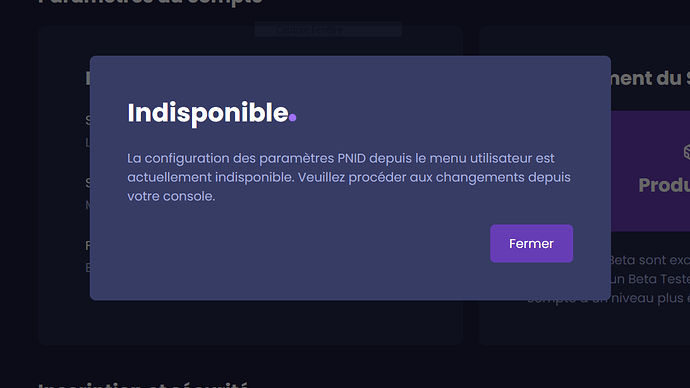This screenshot has height=388, width=690.
Task: Click 'votre console.' at the message end
Action: pyautogui.click(x=171, y=196)
